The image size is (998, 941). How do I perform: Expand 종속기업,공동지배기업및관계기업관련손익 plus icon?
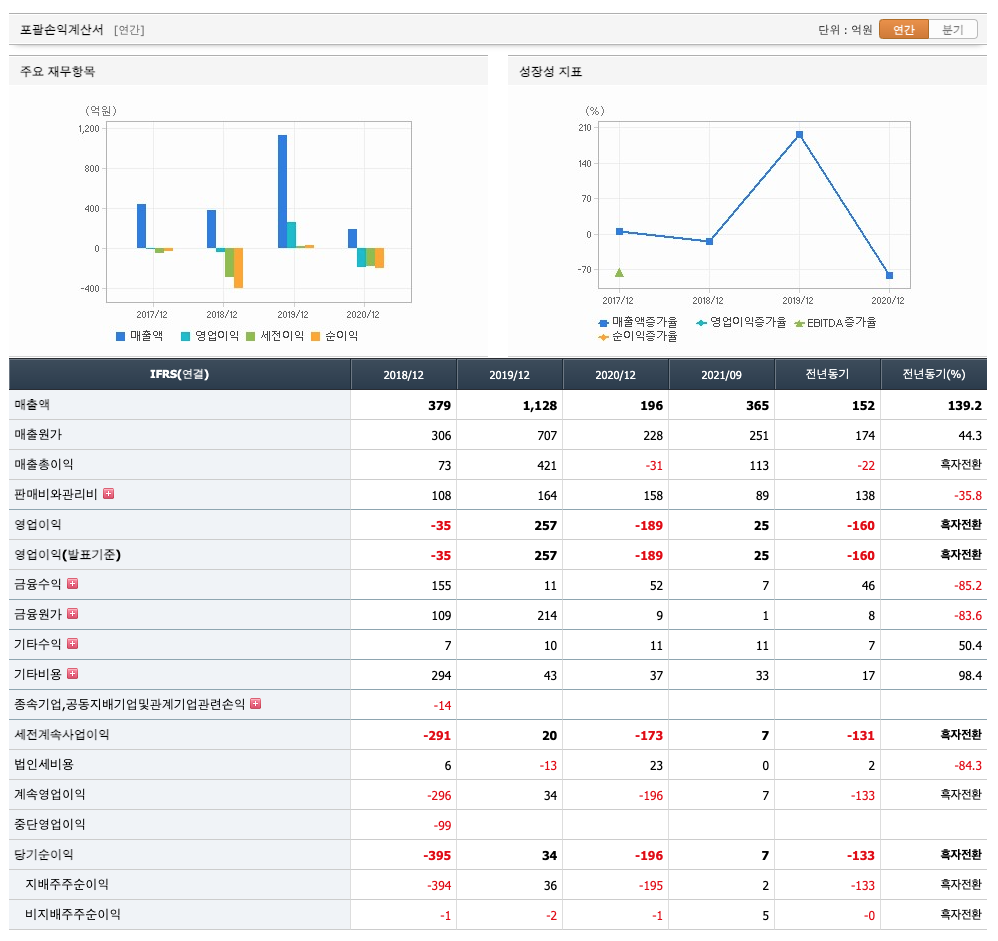(256, 704)
